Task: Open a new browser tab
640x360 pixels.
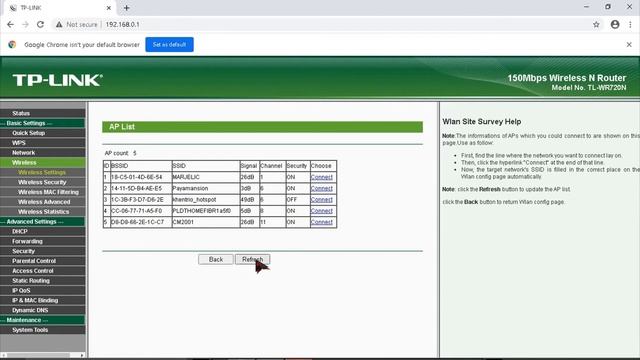Action: coord(127,8)
